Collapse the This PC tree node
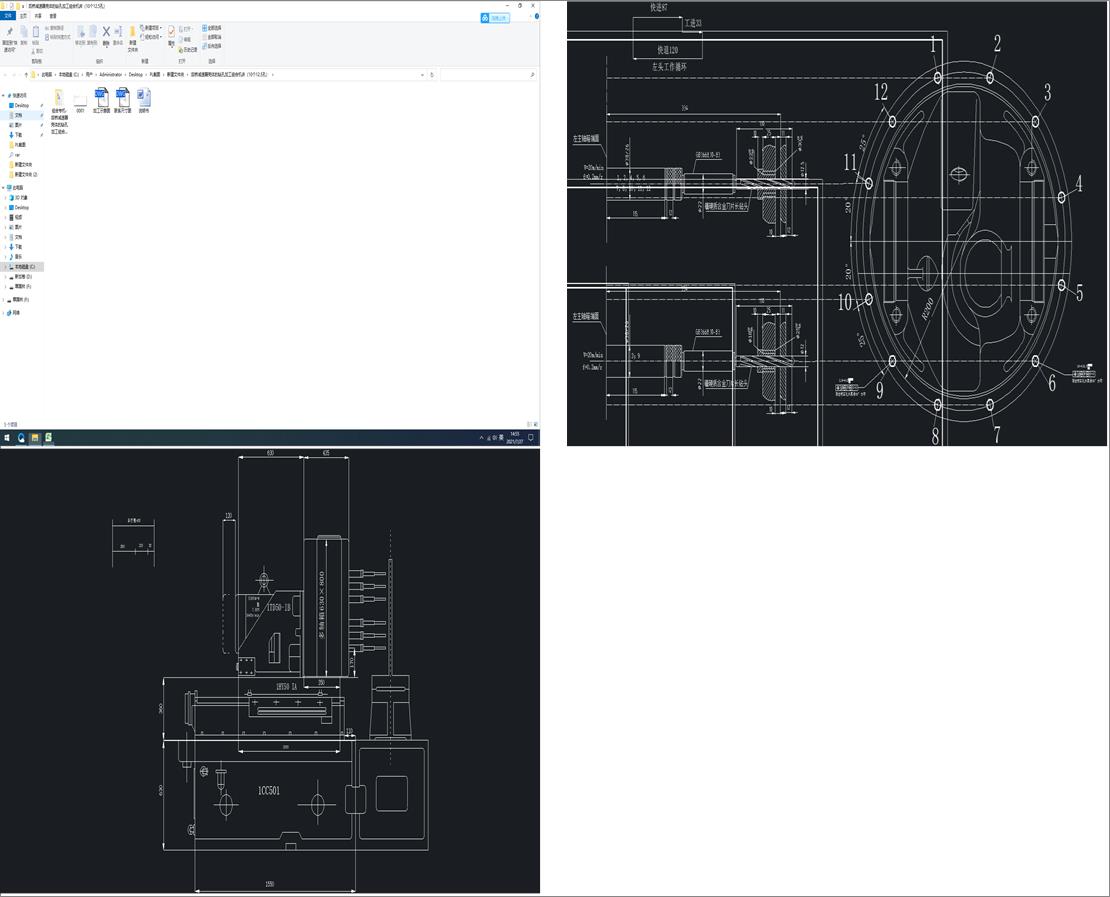 pos(4,188)
